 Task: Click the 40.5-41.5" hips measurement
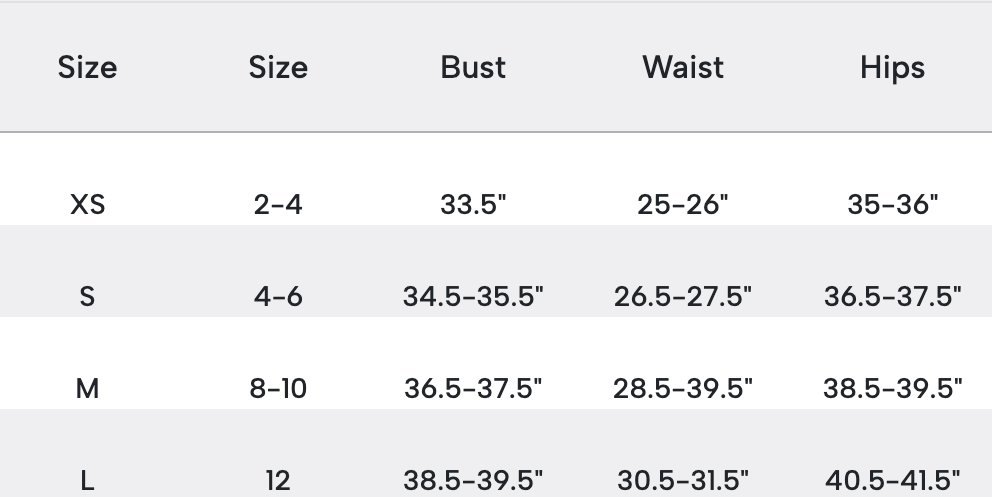tap(892, 480)
